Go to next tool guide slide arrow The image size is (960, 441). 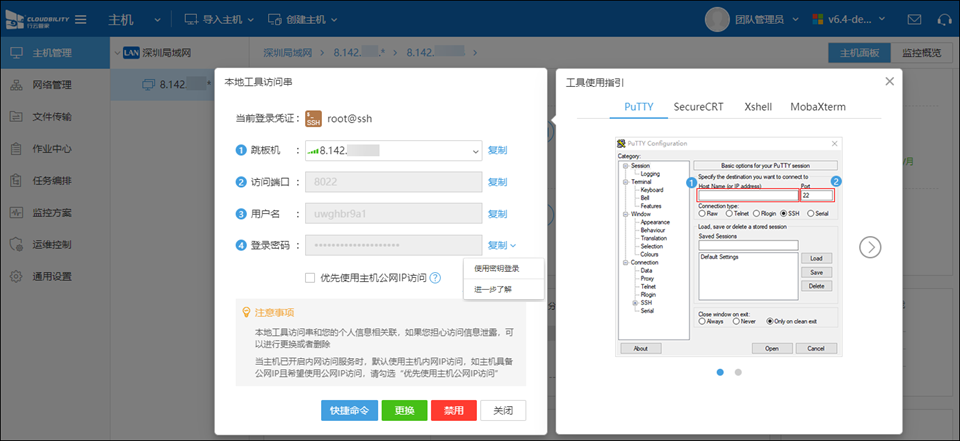[872, 246]
